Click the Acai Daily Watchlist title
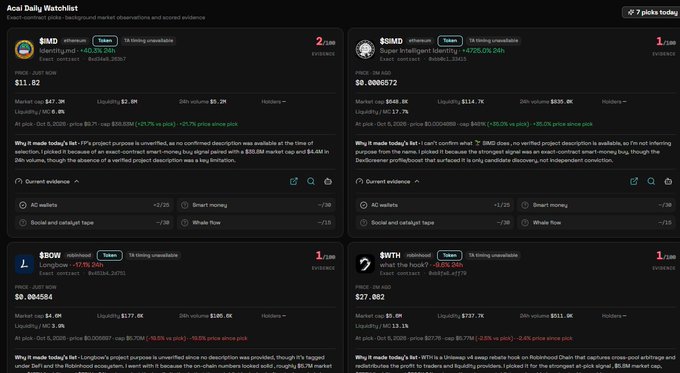 (x=42, y=8)
